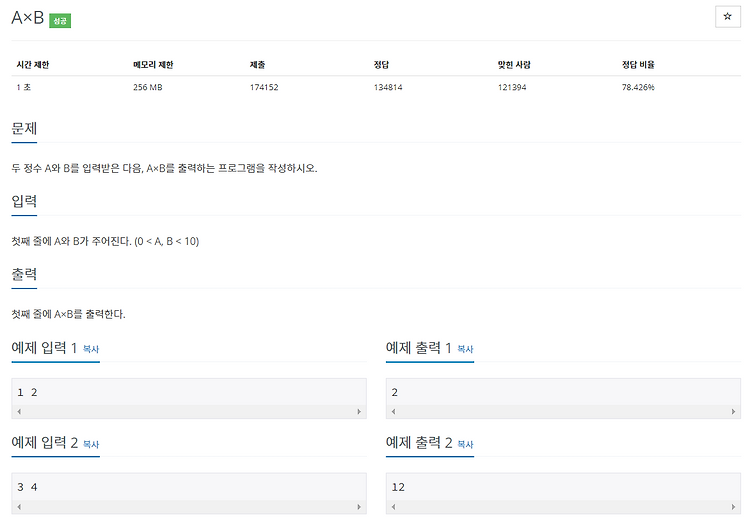
Task: Click the A×B problem title
Action: (28, 18)
